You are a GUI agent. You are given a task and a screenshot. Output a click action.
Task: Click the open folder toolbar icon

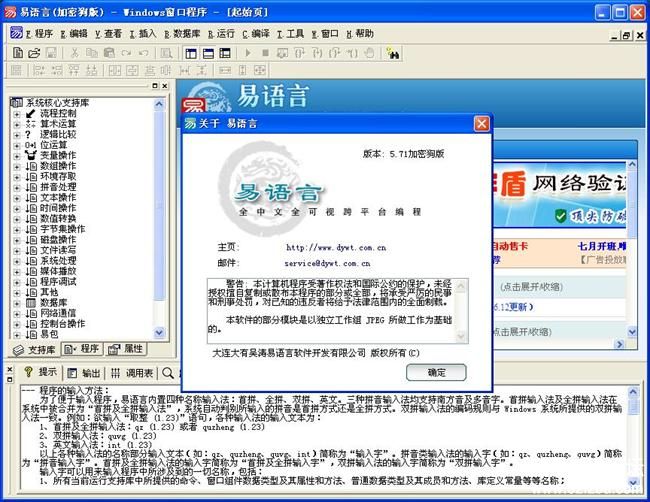tap(34, 53)
